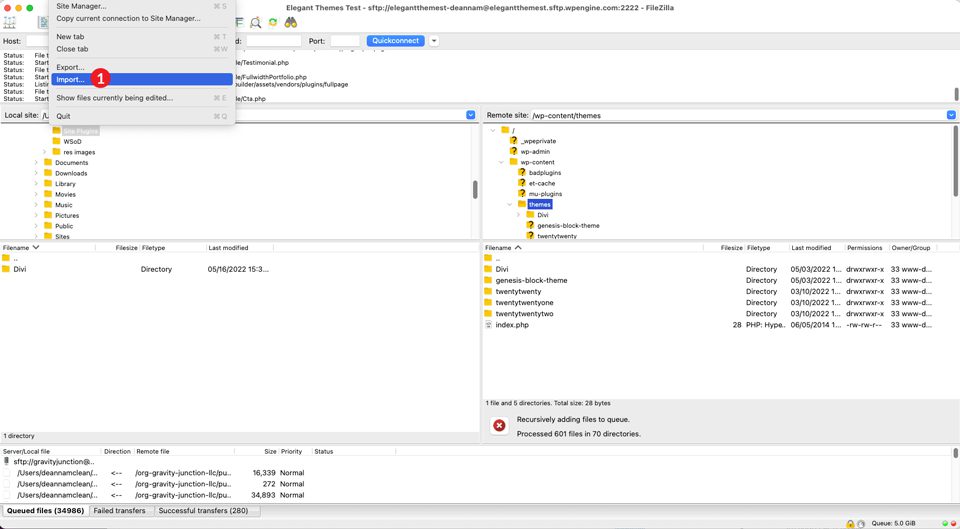
Task: Sort local list by Filetype header
Action: pyautogui.click(x=173, y=248)
